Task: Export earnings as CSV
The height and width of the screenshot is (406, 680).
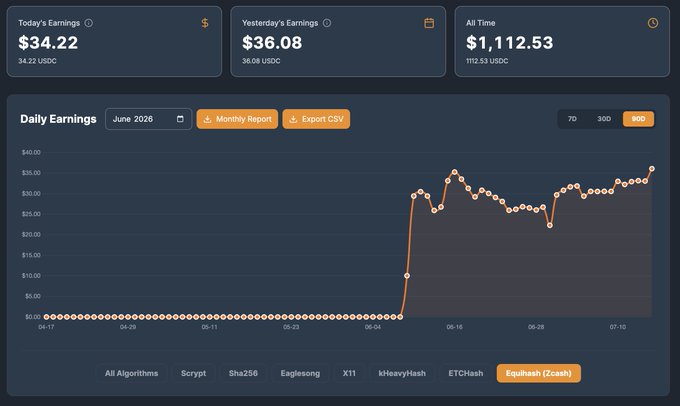Action: coord(316,119)
